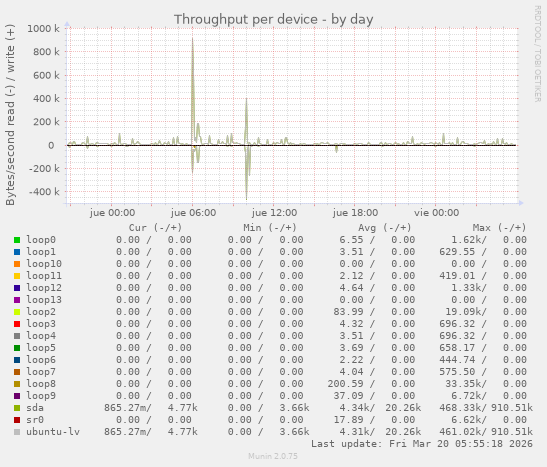This screenshot has width=547, height=467.
Task: Click loop2 average value '83.99'
Action: (348, 312)
